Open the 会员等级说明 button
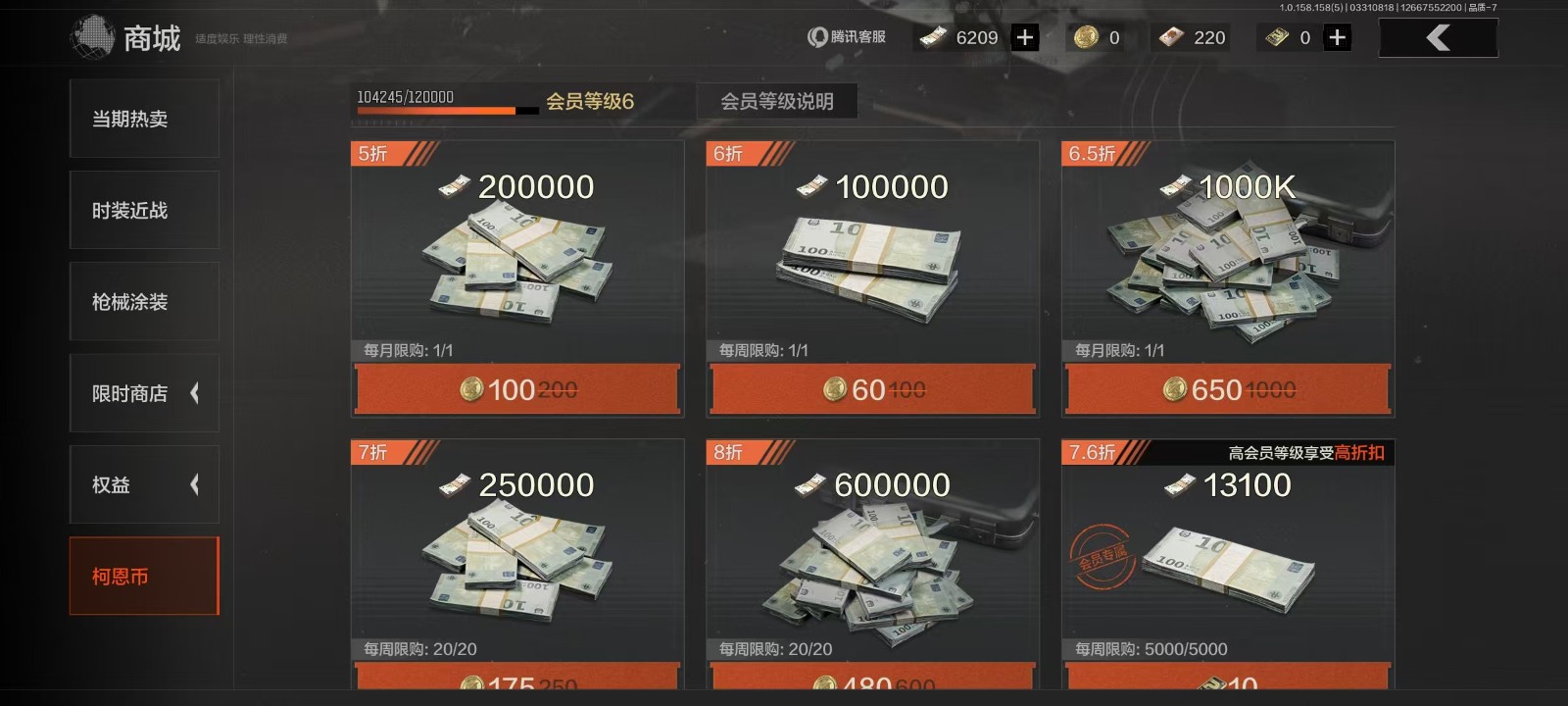The height and width of the screenshot is (706, 1568). click(777, 101)
